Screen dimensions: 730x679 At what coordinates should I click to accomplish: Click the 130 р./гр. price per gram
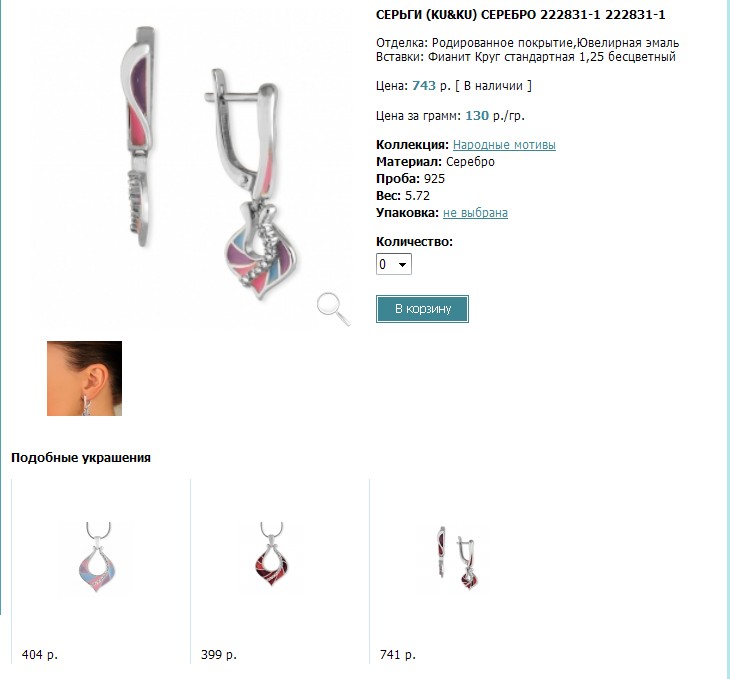coord(495,115)
